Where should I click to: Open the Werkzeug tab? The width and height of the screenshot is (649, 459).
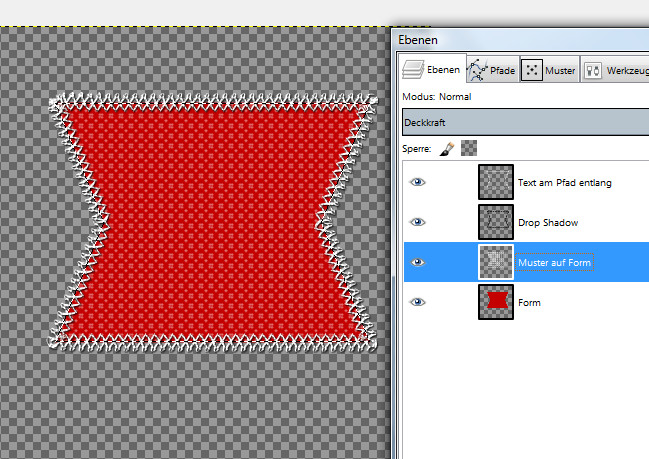pos(615,70)
